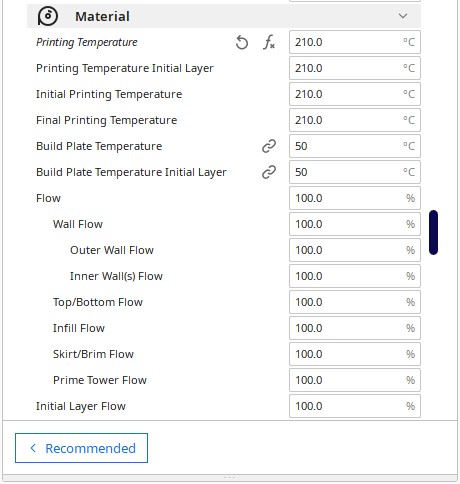
Task: Click the Initial Printing Temperature input
Action: click(355, 94)
